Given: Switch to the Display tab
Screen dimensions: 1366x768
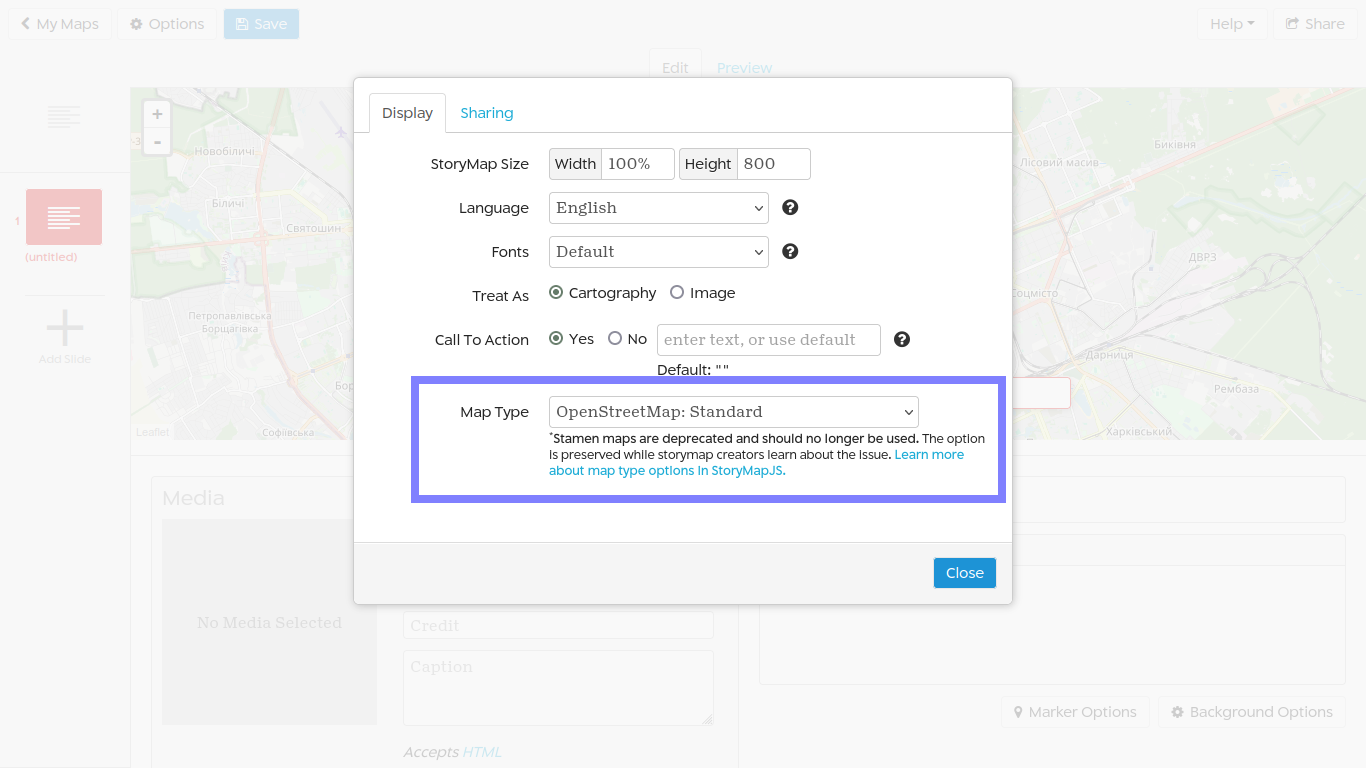Looking at the screenshot, I should [407, 113].
